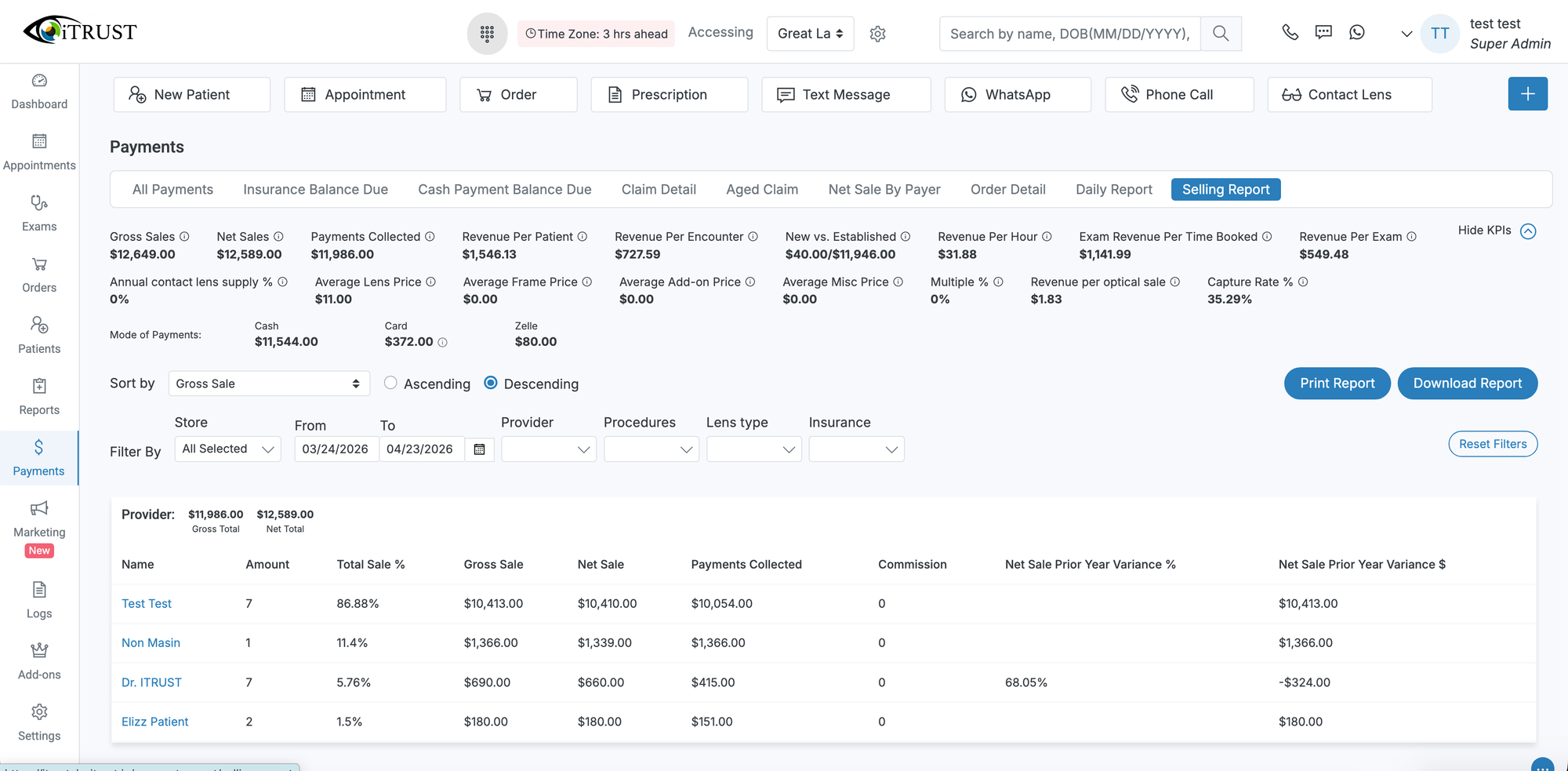Image resolution: width=1568 pixels, height=771 pixels.
Task: Show info tooltip for Gross Sales KPI
Action: [184, 237]
